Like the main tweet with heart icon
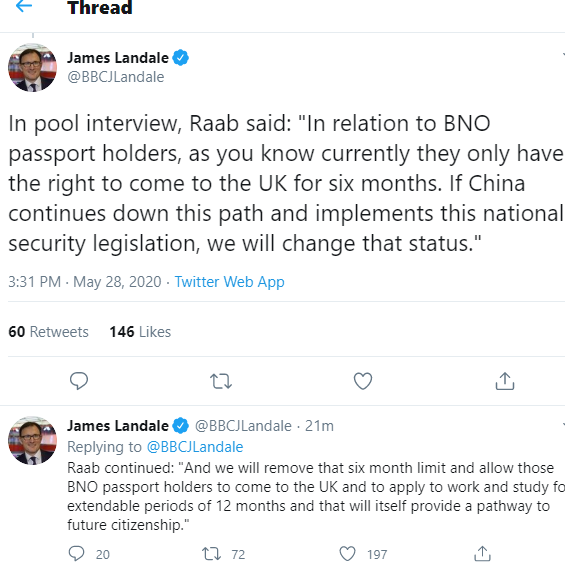 tap(363, 381)
